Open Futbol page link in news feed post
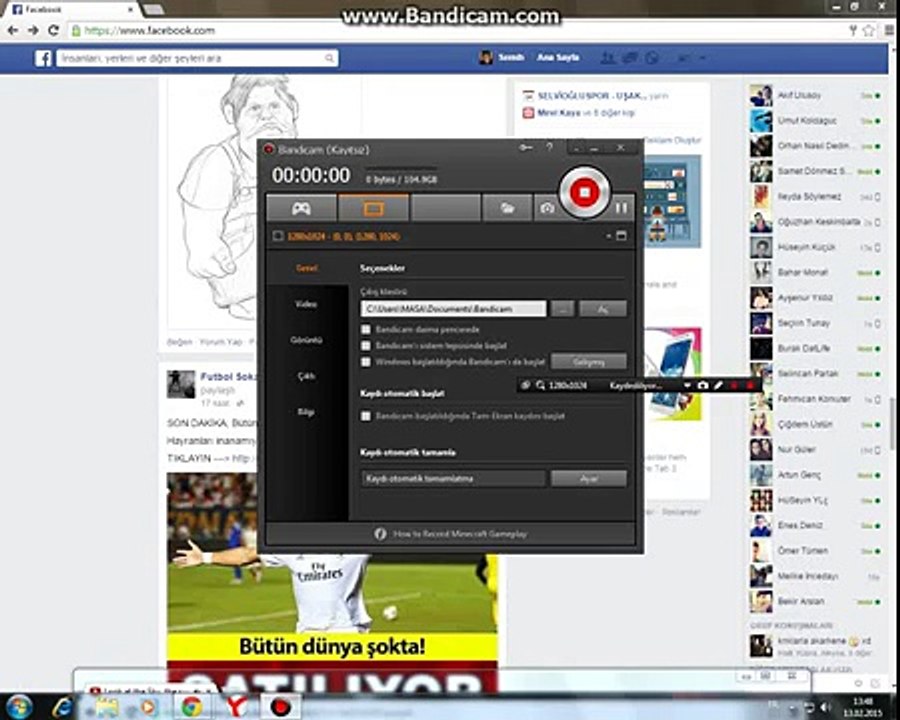 [x=227, y=377]
